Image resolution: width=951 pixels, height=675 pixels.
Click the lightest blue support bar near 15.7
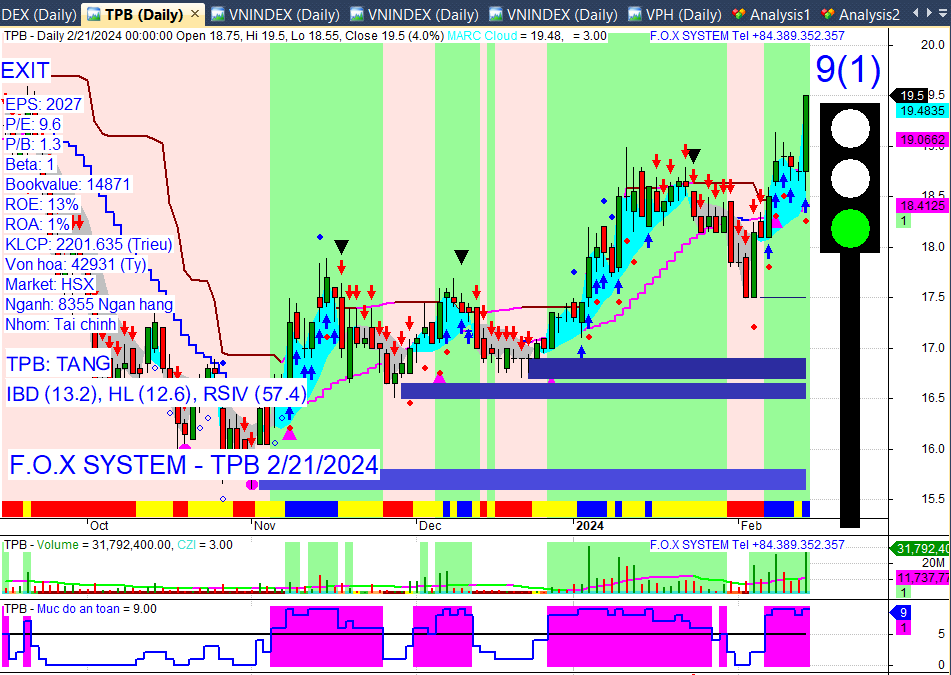pos(532,479)
